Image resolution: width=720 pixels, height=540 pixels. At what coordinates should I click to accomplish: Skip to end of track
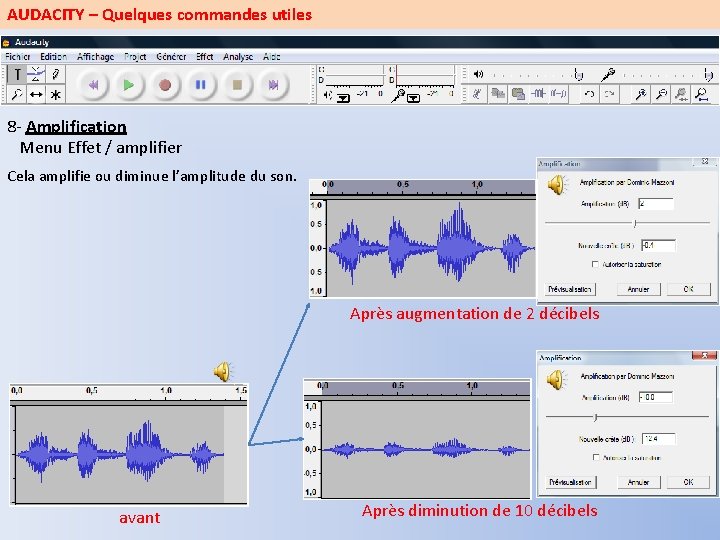pos(273,85)
